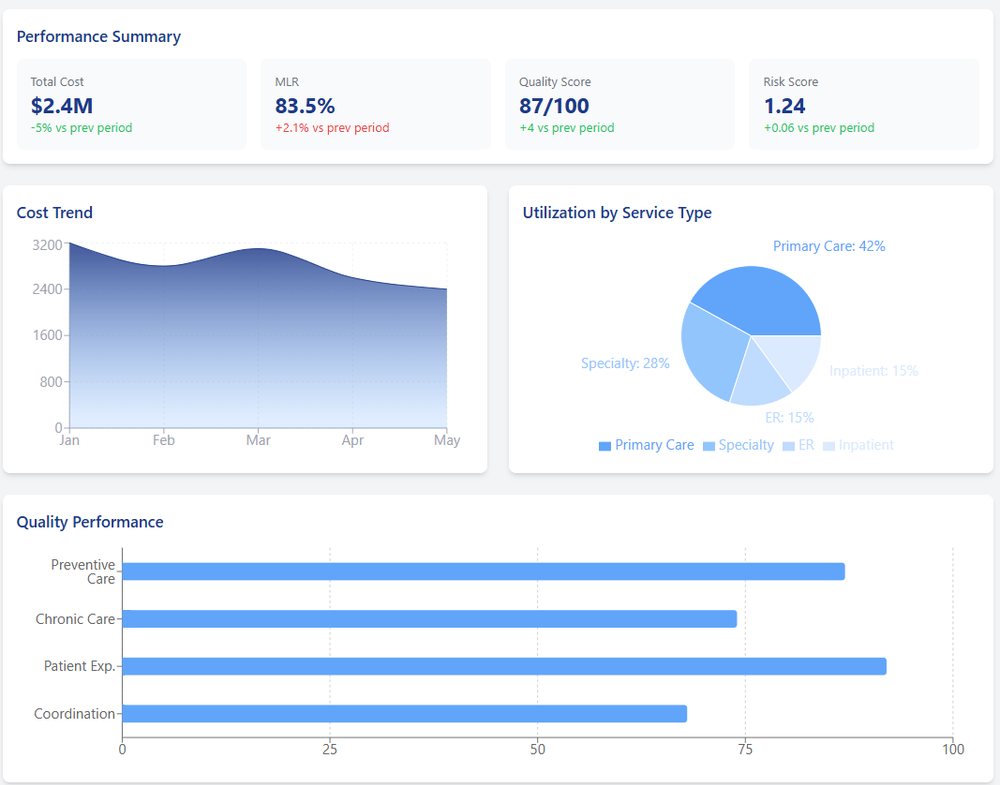
Task: Click the Coordination axis label
Action: 75,714
